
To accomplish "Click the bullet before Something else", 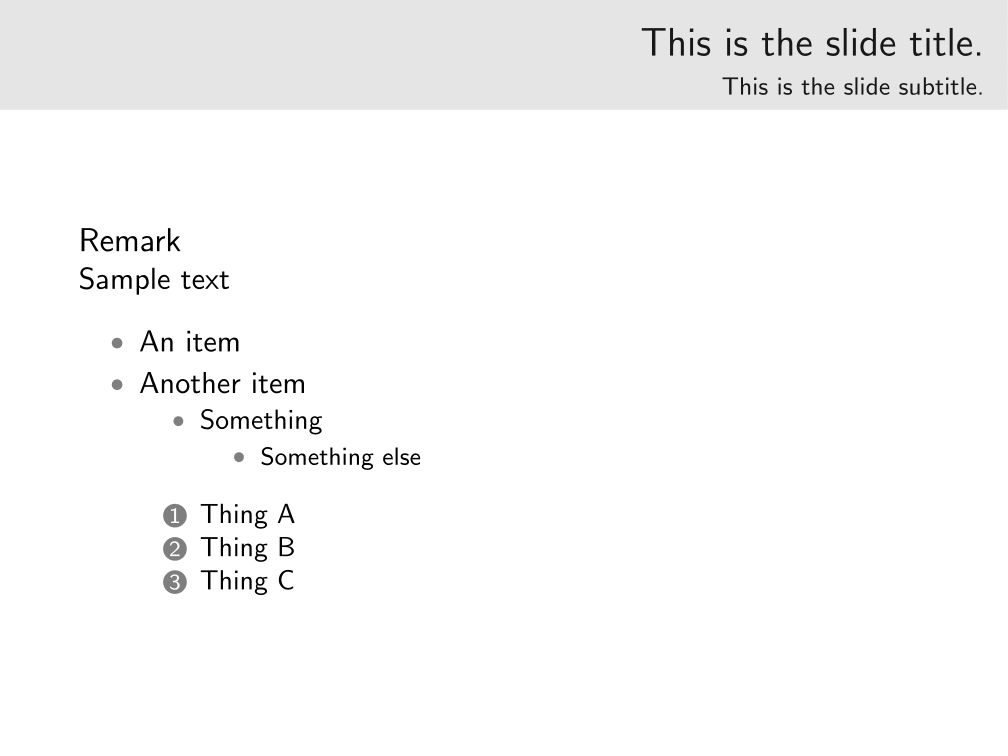I will [239, 458].
